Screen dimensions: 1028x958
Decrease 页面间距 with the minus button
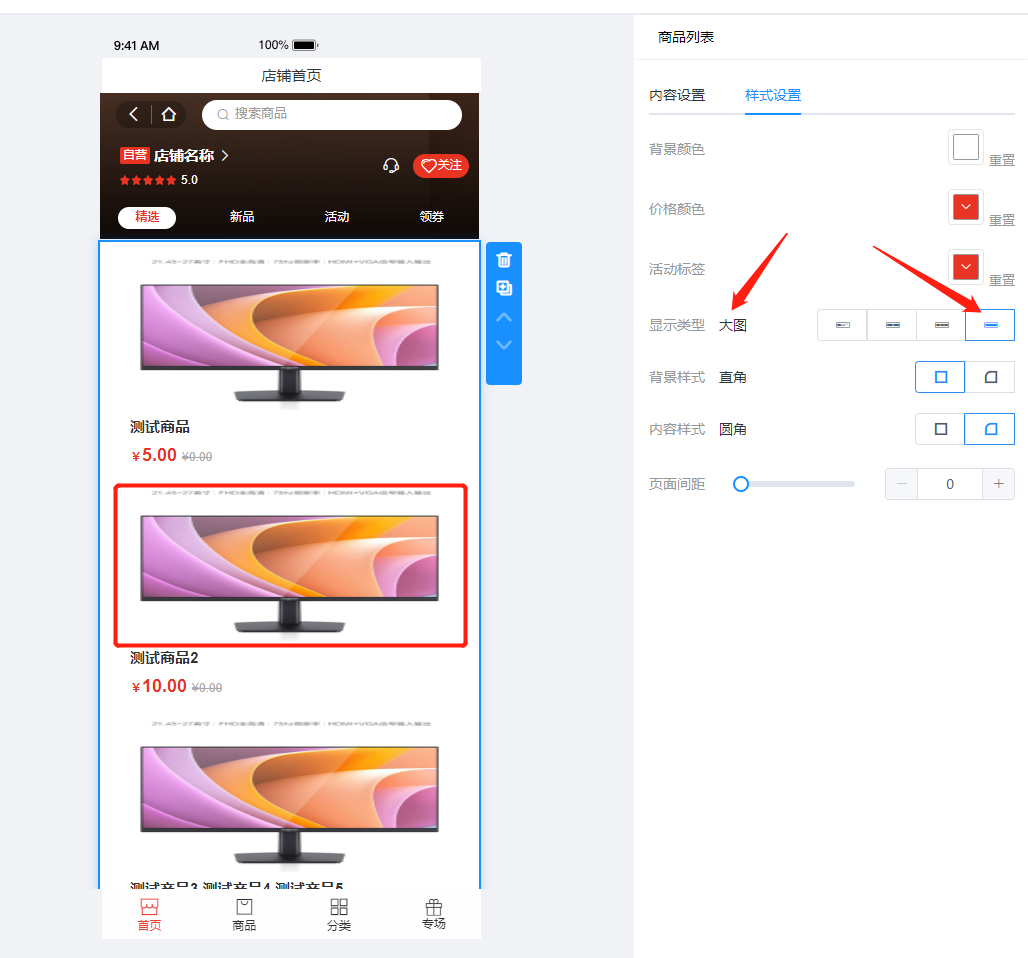tap(901, 484)
